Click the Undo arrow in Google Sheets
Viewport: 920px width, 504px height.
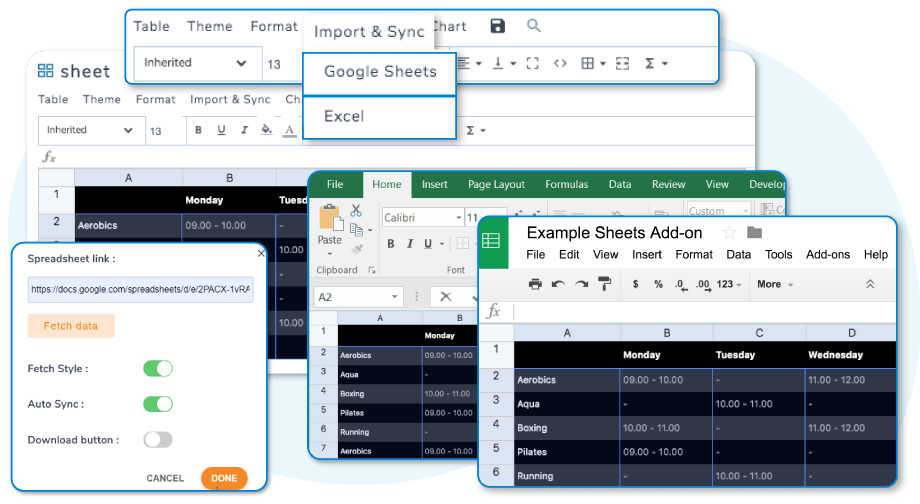pyautogui.click(x=558, y=285)
